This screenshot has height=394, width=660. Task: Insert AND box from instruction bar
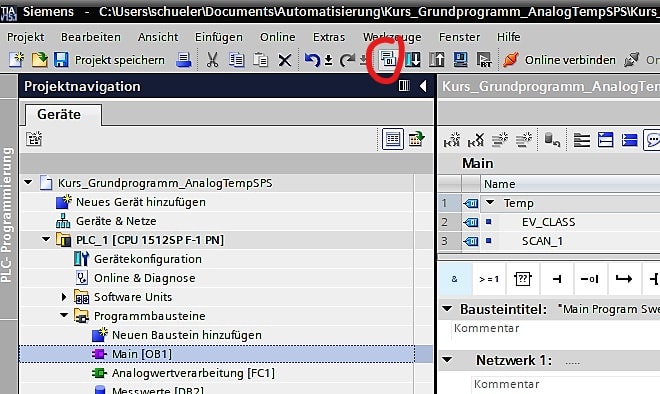(x=455, y=279)
